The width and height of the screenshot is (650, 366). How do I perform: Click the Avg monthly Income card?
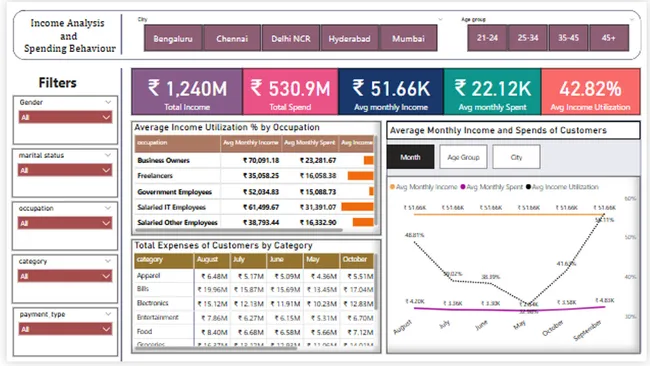coord(391,92)
